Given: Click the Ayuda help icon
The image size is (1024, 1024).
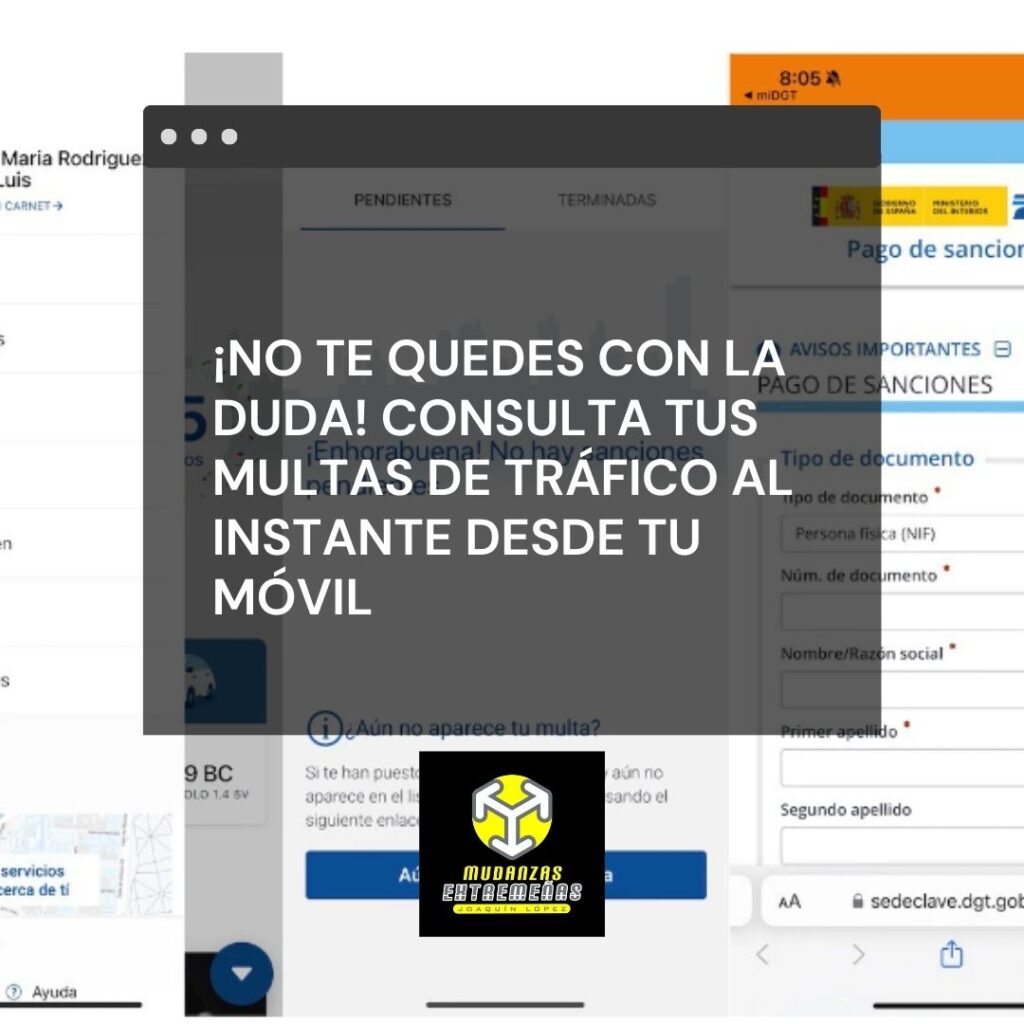Looking at the screenshot, I should click(14, 991).
